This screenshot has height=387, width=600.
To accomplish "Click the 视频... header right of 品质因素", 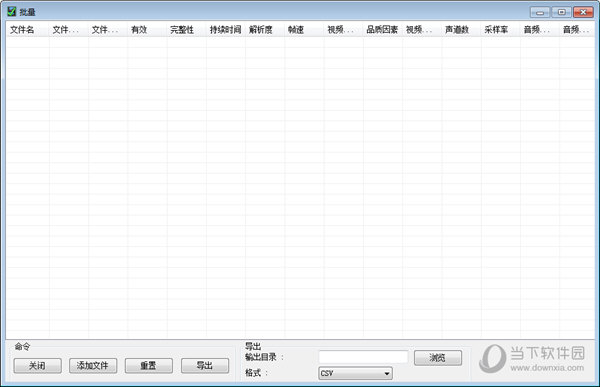I will pyautogui.click(x=422, y=29).
